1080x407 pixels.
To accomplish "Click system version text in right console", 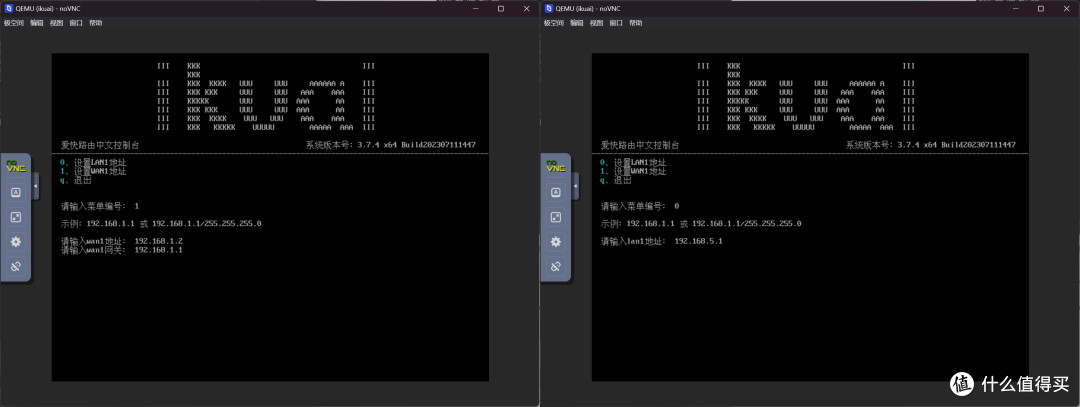I will [931, 145].
